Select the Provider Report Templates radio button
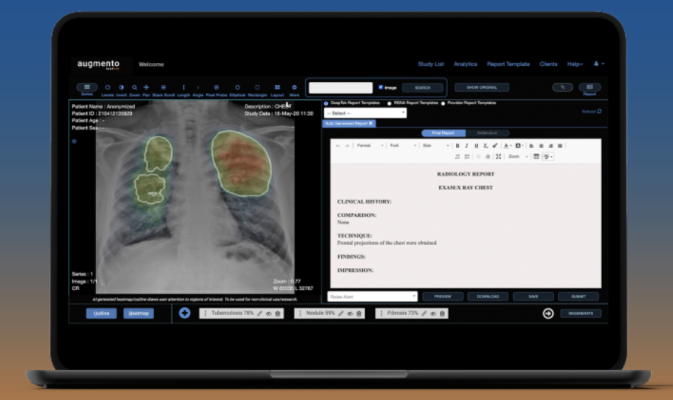The image size is (673, 400). pos(443,103)
